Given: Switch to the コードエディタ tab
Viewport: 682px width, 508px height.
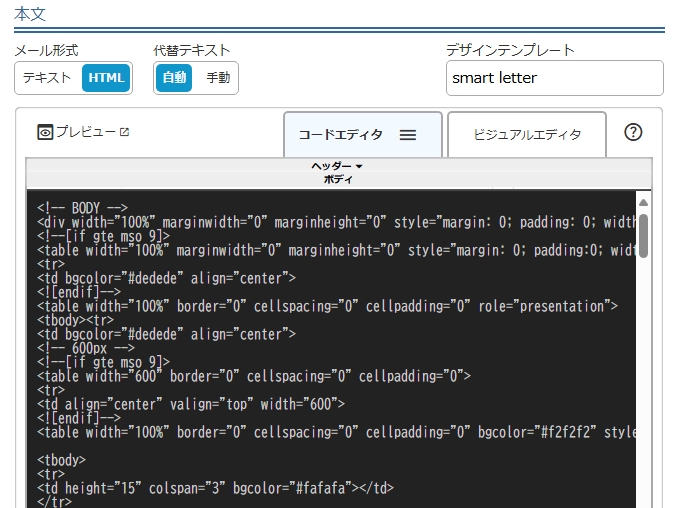Looking at the screenshot, I should coord(363,135).
